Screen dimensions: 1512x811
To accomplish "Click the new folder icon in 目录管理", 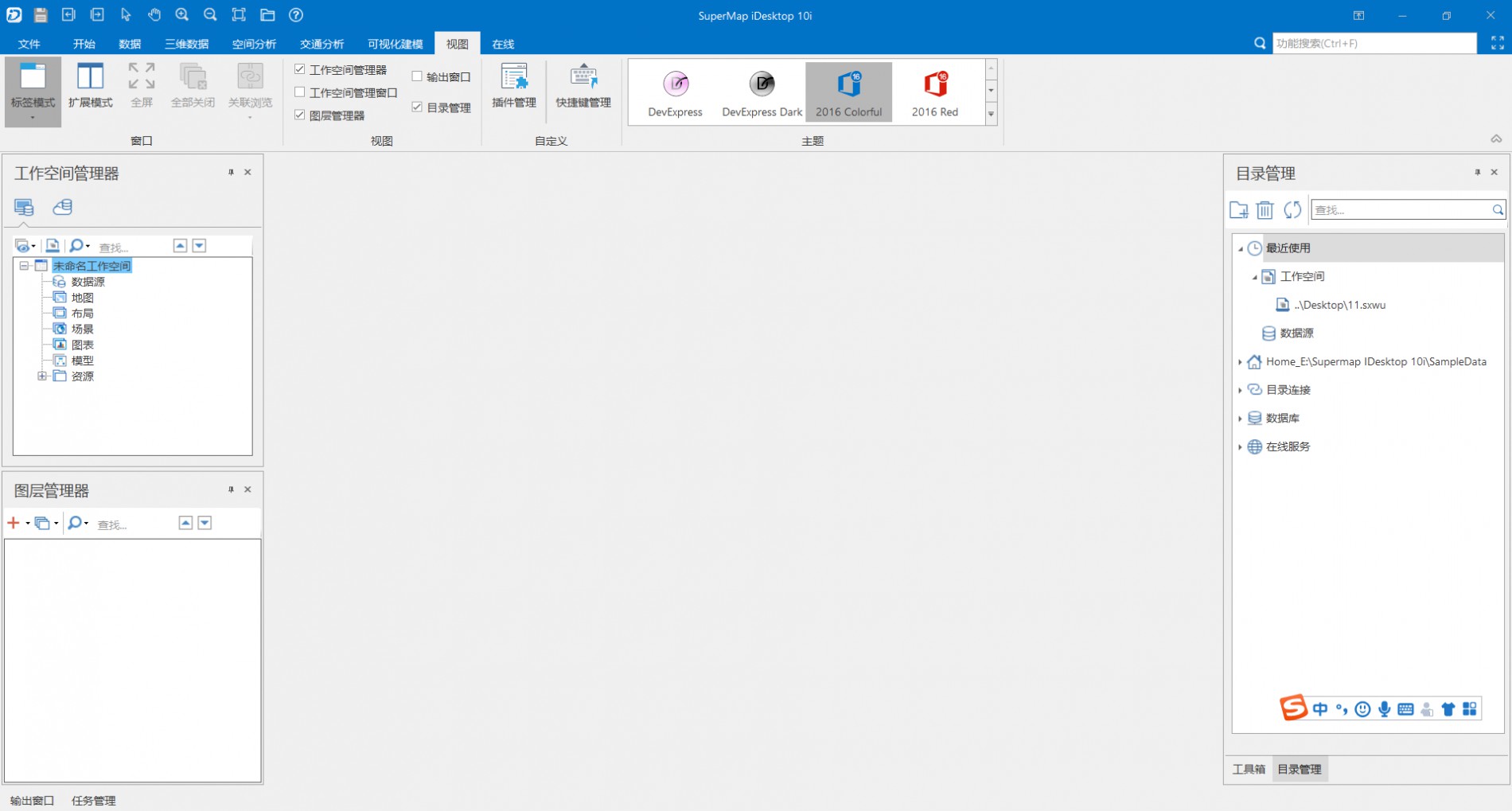I will pos(1239,210).
